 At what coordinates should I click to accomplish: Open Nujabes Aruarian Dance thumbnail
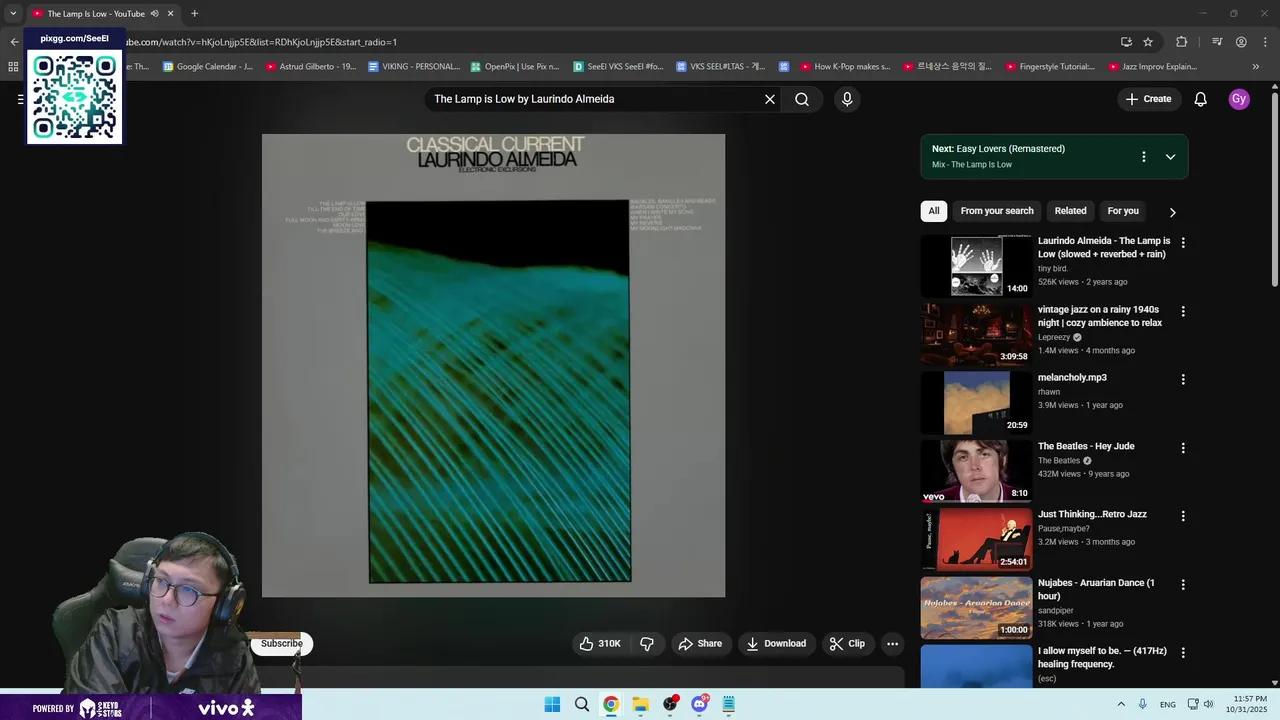tap(976, 607)
